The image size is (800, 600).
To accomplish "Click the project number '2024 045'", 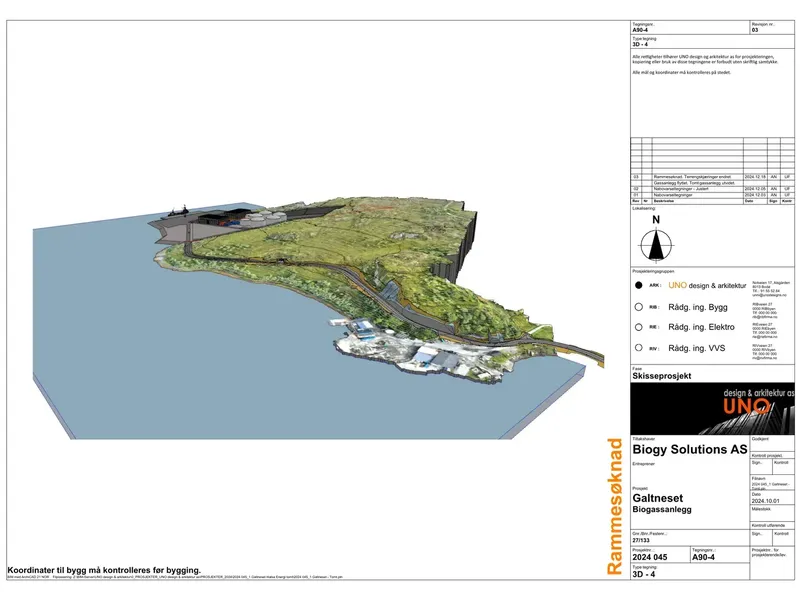I will [x=649, y=557].
